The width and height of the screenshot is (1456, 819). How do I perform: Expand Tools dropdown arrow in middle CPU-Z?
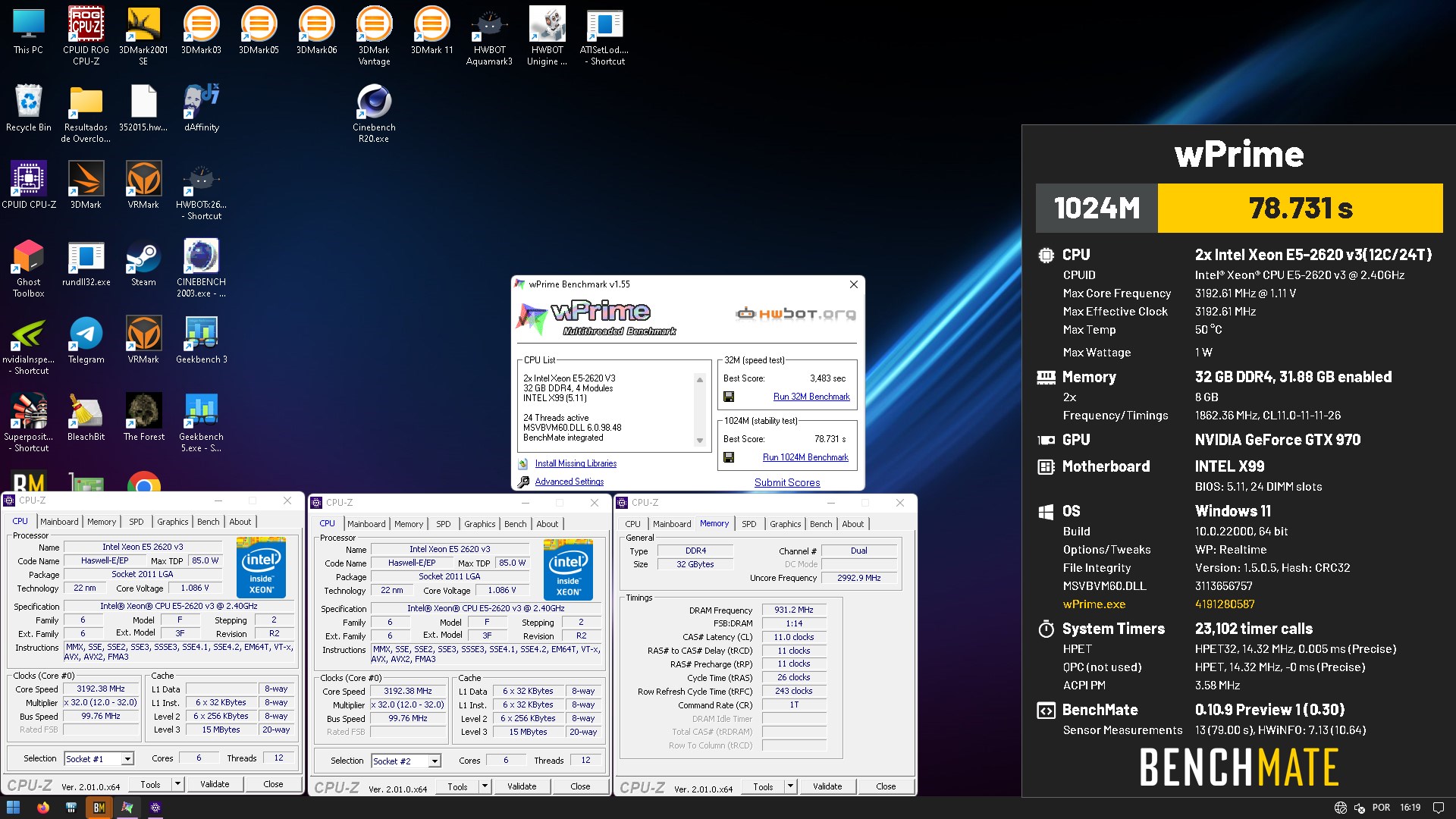pyautogui.click(x=485, y=786)
